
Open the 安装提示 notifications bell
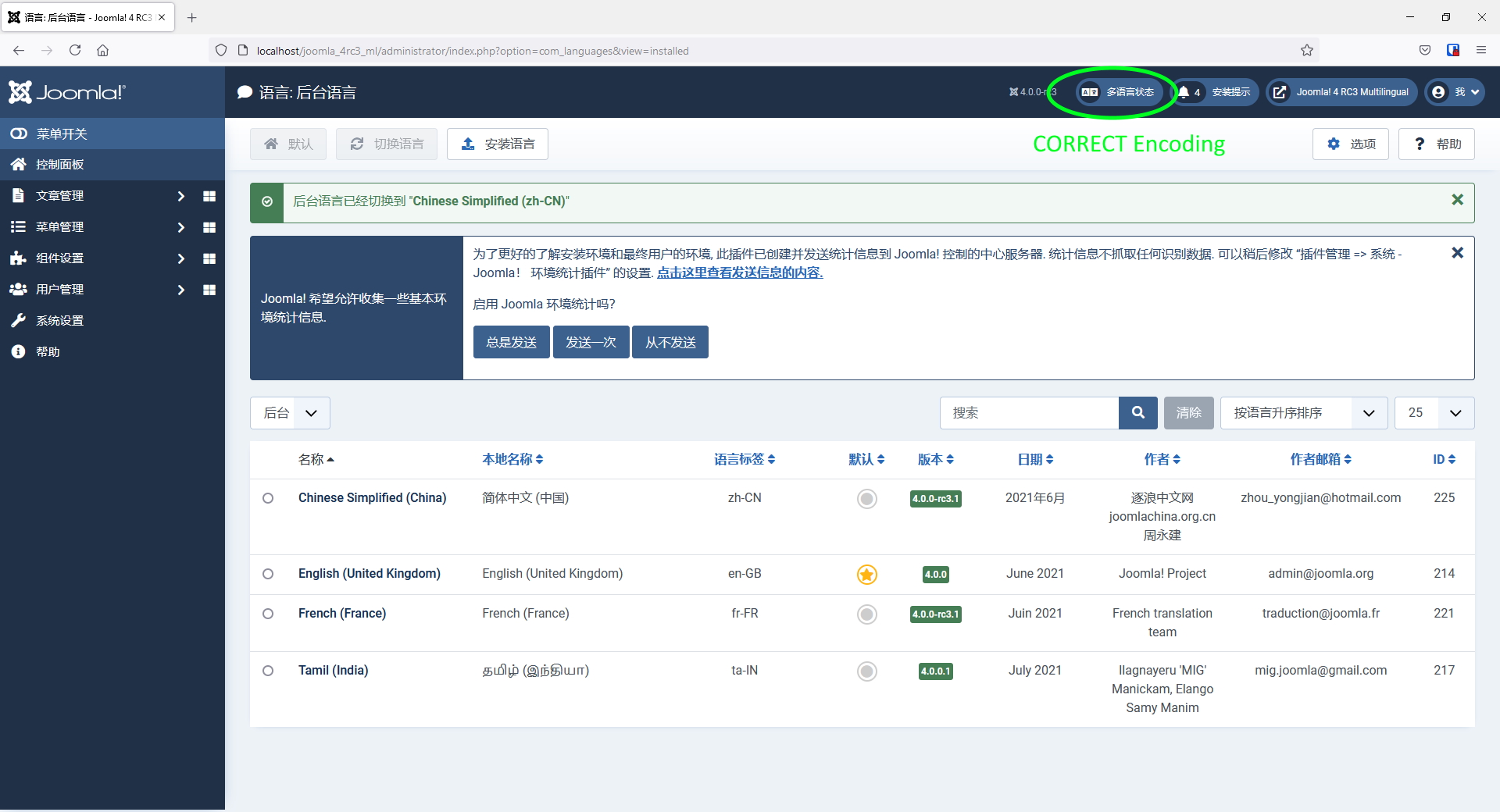(1216, 92)
